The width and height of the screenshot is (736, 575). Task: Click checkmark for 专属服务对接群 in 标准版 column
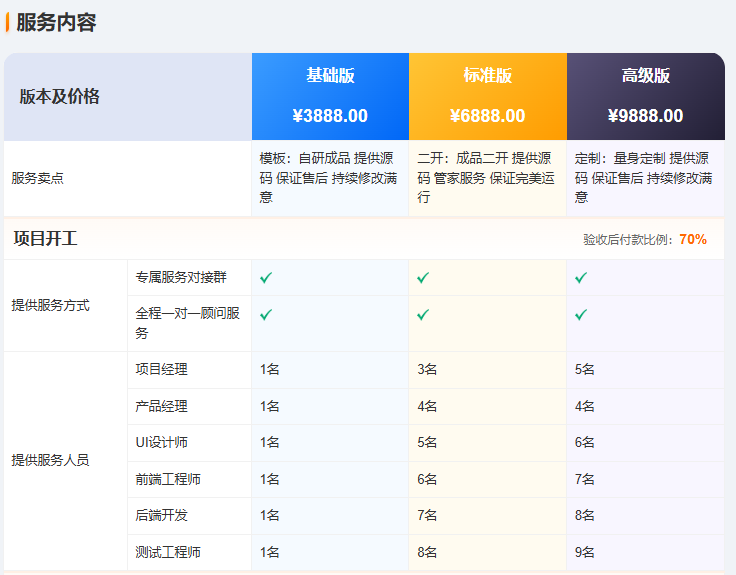click(x=423, y=277)
